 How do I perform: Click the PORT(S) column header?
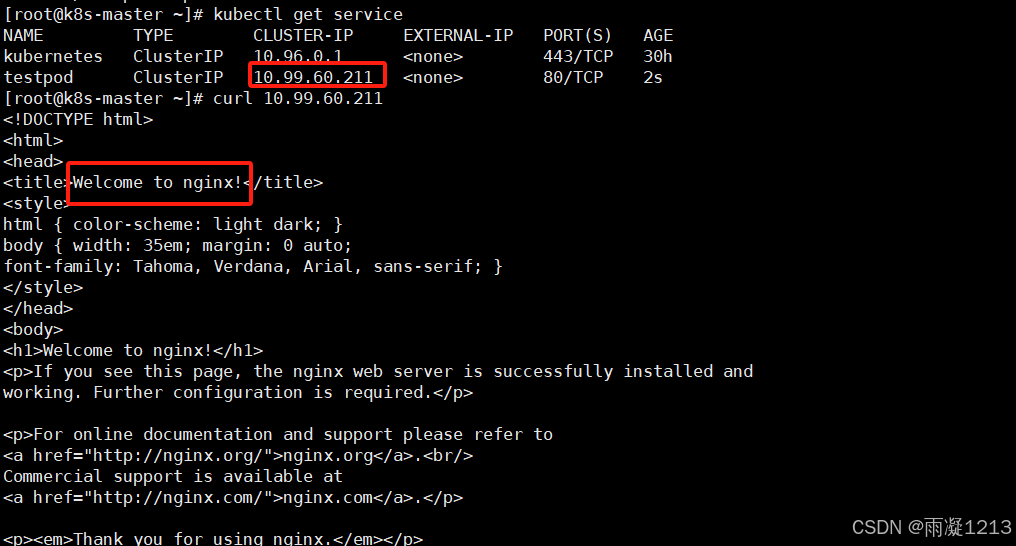click(578, 35)
